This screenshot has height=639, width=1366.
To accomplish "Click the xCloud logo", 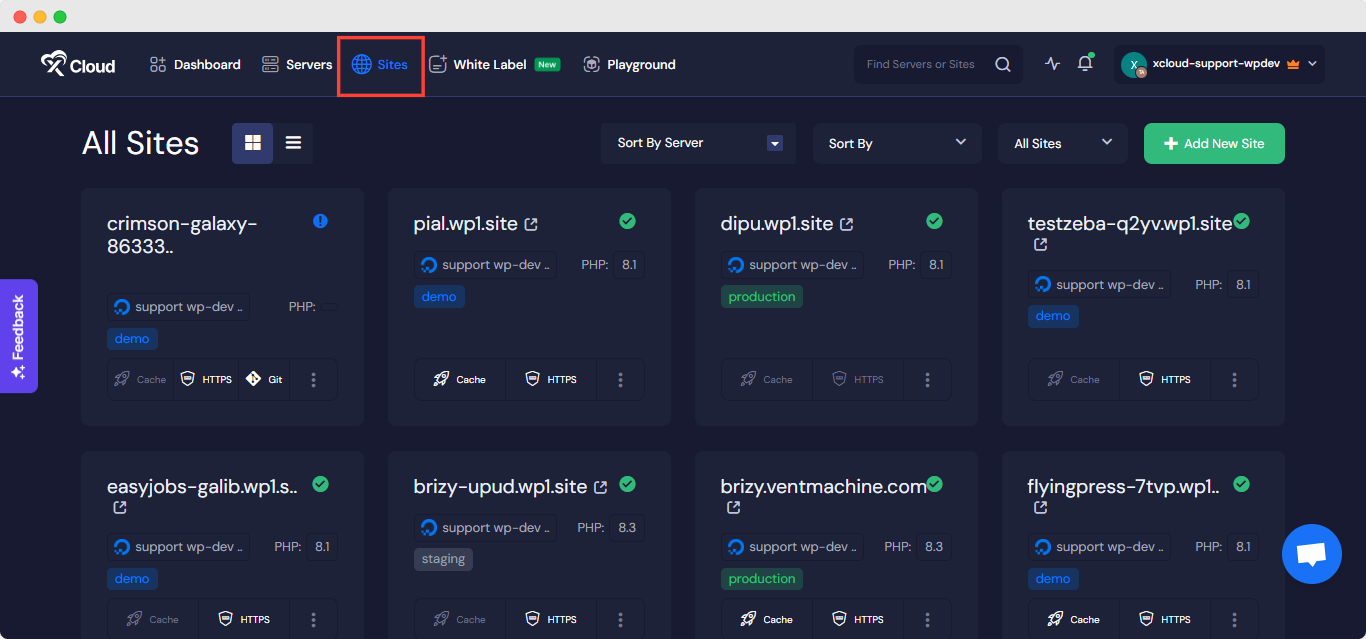I will pyautogui.click(x=77, y=63).
